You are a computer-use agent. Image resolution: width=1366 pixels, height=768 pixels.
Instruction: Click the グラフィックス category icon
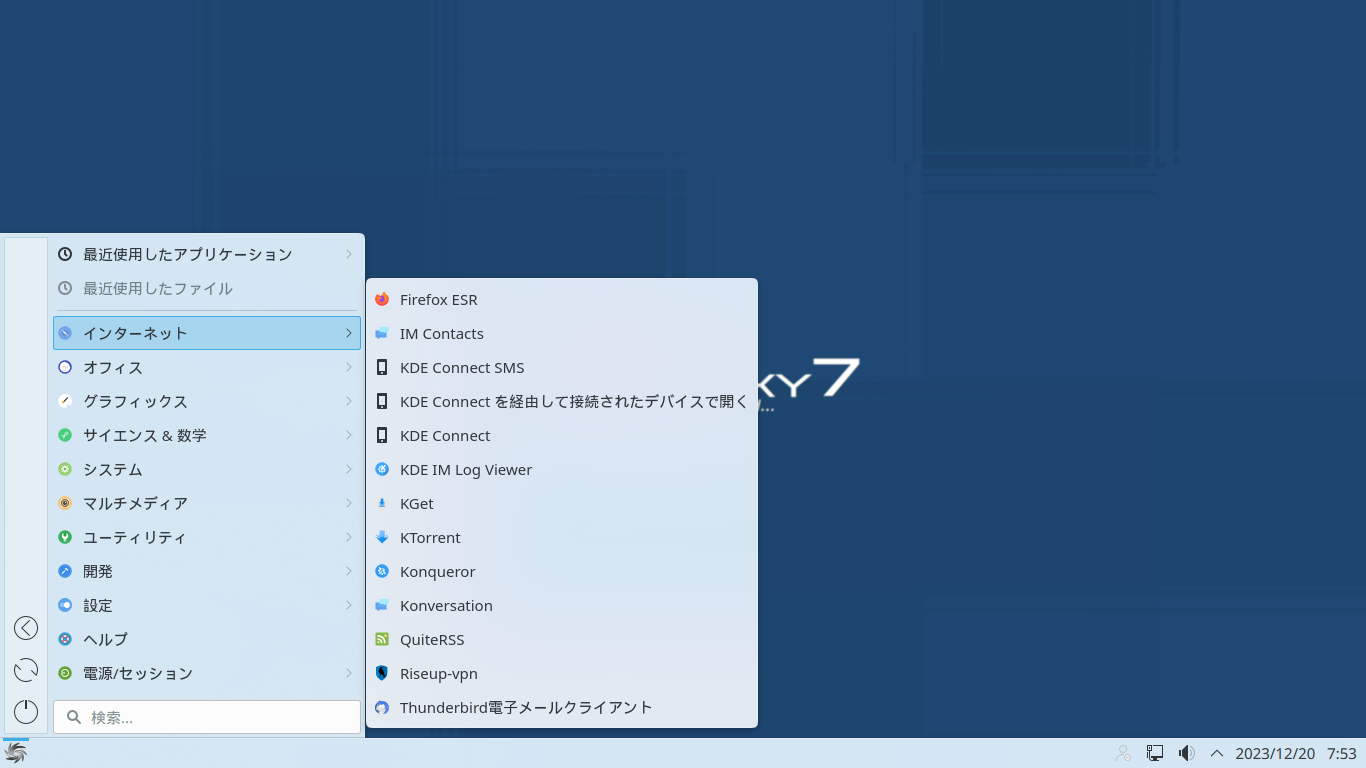coord(65,401)
